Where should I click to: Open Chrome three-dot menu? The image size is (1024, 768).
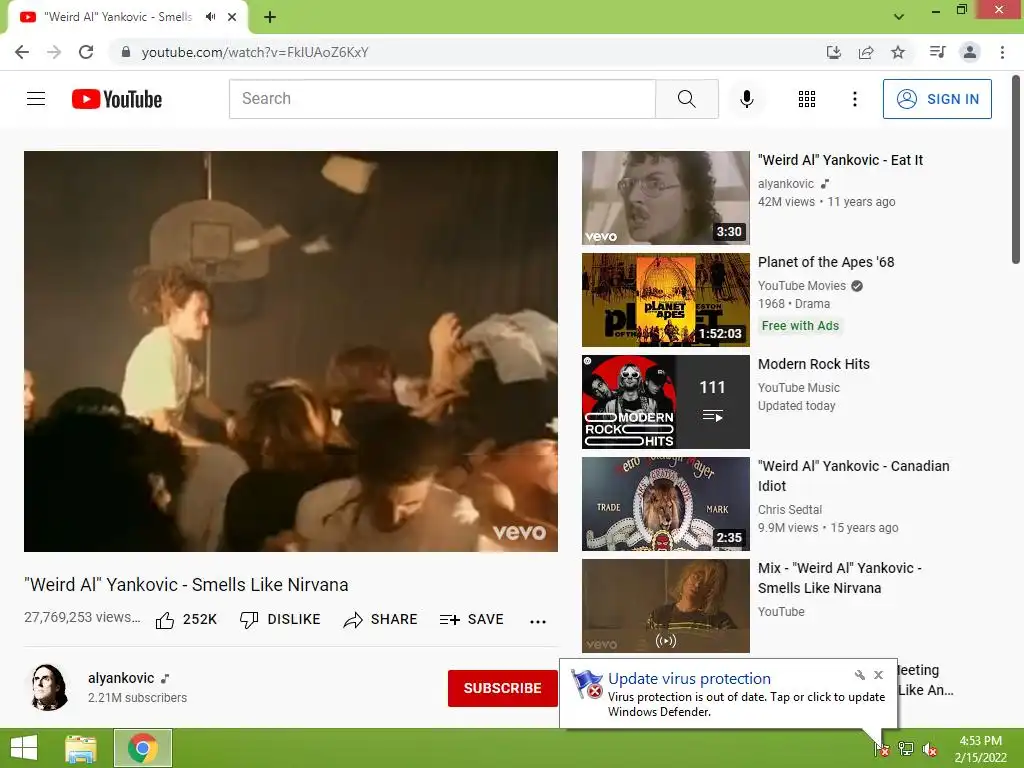[x=1002, y=52]
